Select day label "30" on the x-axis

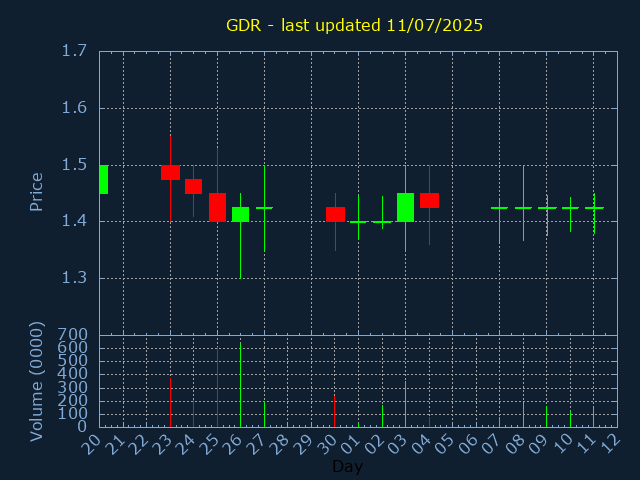(x=326, y=444)
